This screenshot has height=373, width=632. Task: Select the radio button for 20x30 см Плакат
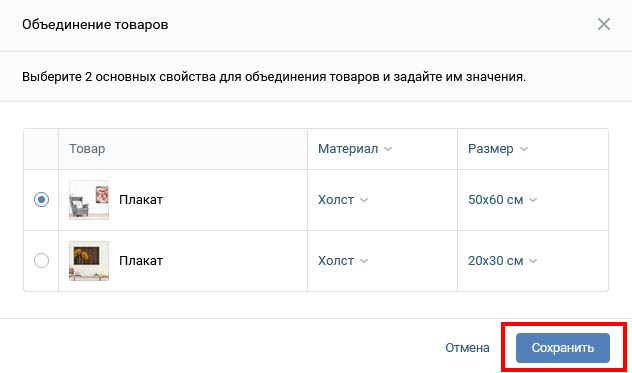coord(42,260)
